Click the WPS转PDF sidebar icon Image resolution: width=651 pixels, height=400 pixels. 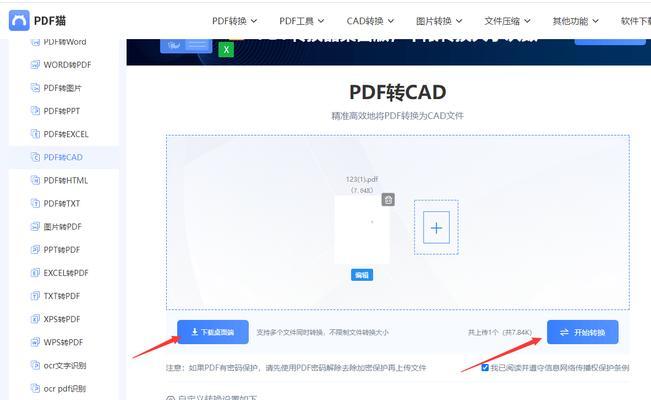(35, 342)
